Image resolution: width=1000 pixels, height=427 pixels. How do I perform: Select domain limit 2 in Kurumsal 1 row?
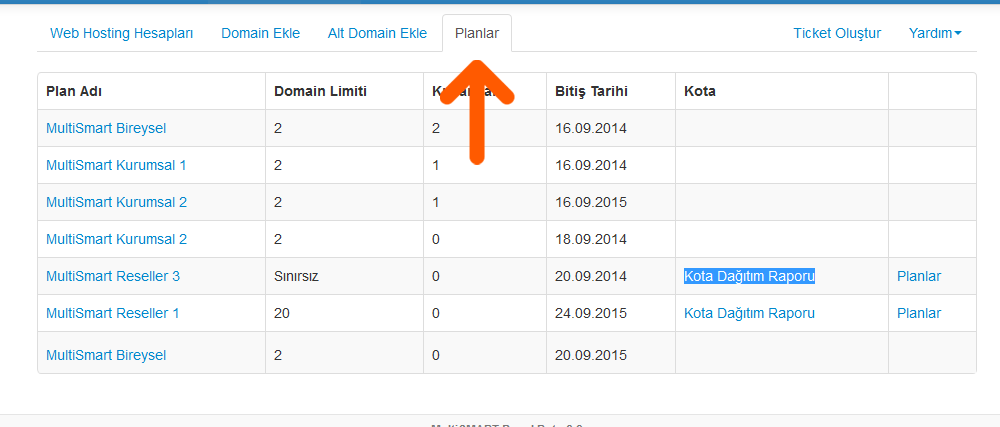click(277, 165)
